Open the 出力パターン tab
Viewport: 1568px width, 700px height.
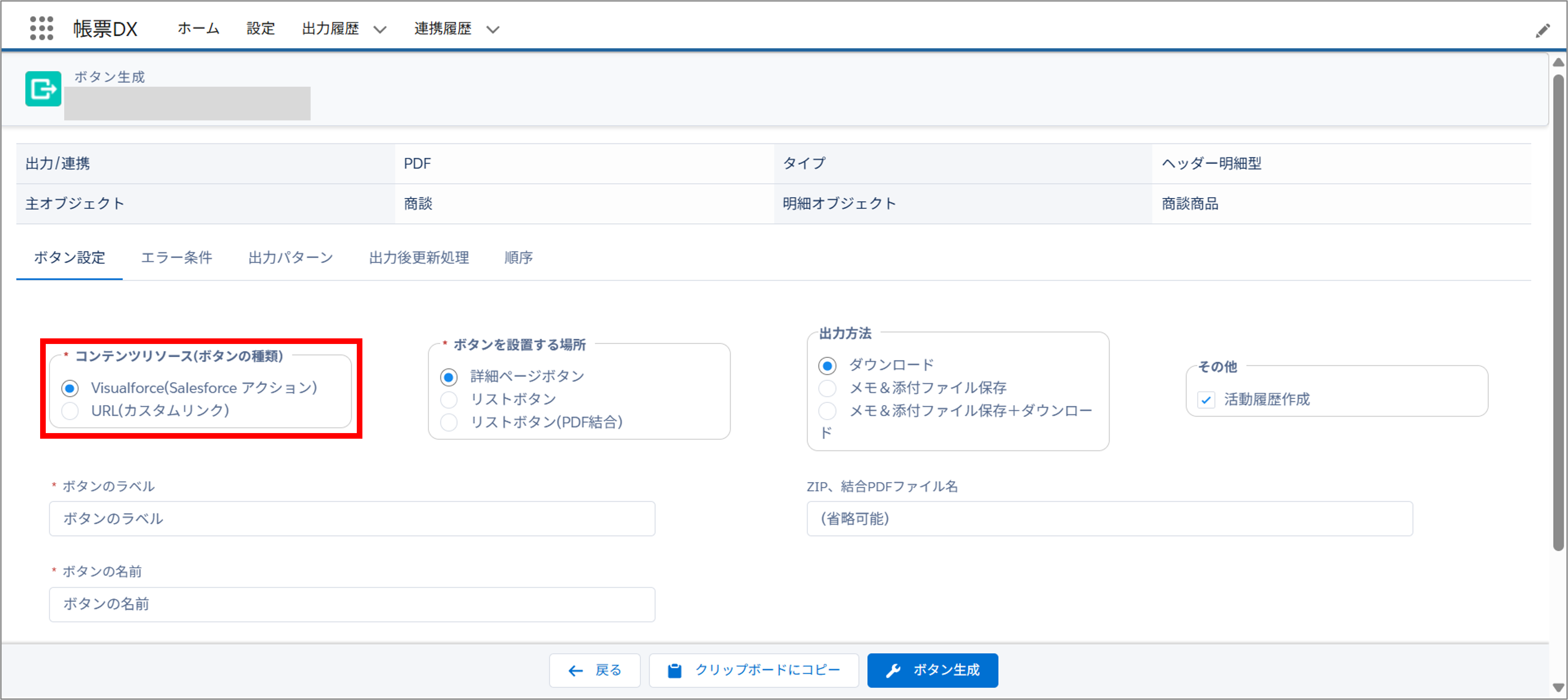(x=290, y=257)
